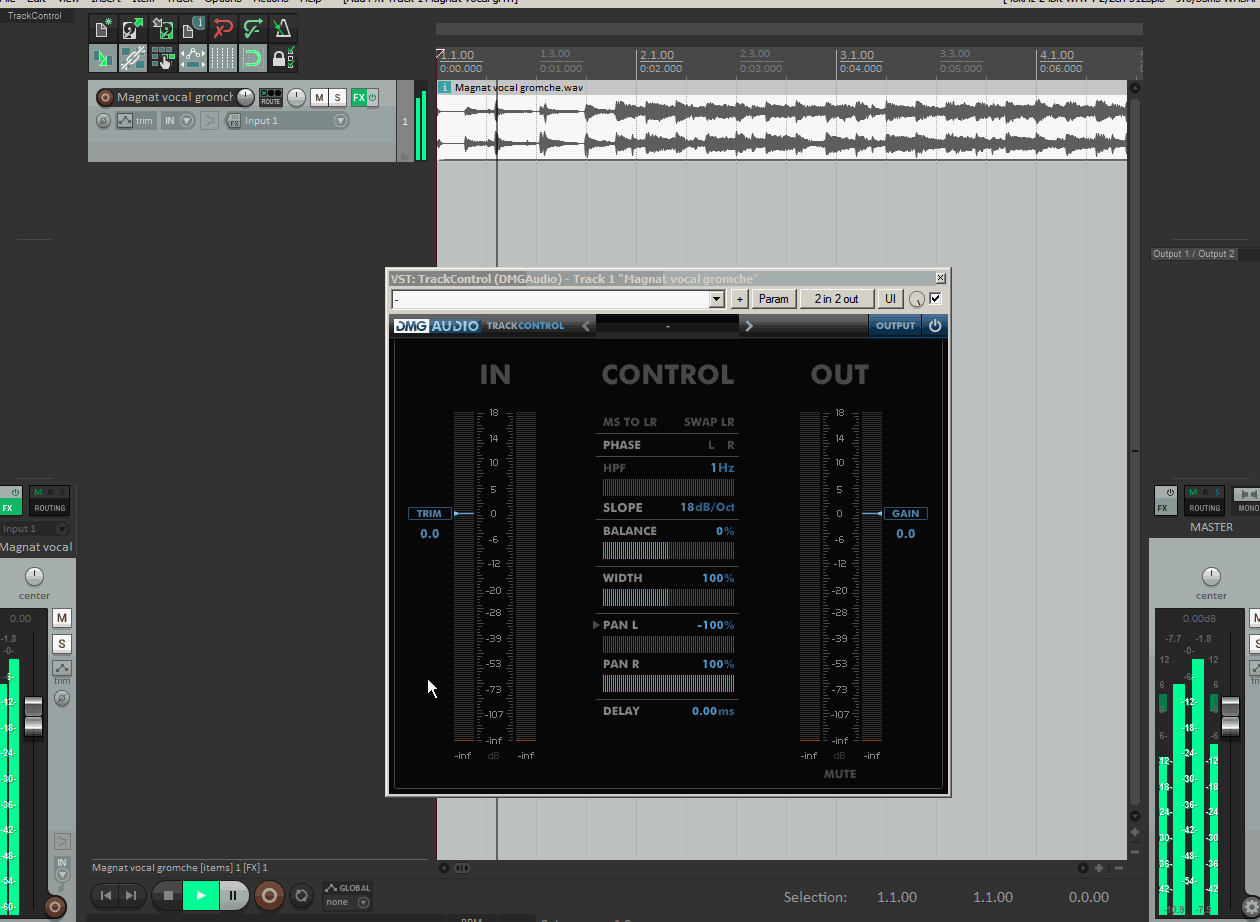Screen dimensions: 1260x922
Task: Click the Param button in plugin window
Action: [x=774, y=299]
